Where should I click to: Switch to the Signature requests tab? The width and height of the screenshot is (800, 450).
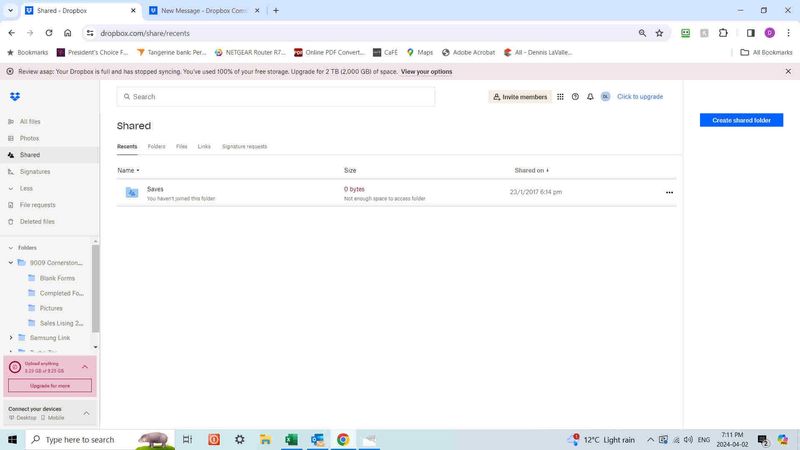point(244,147)
